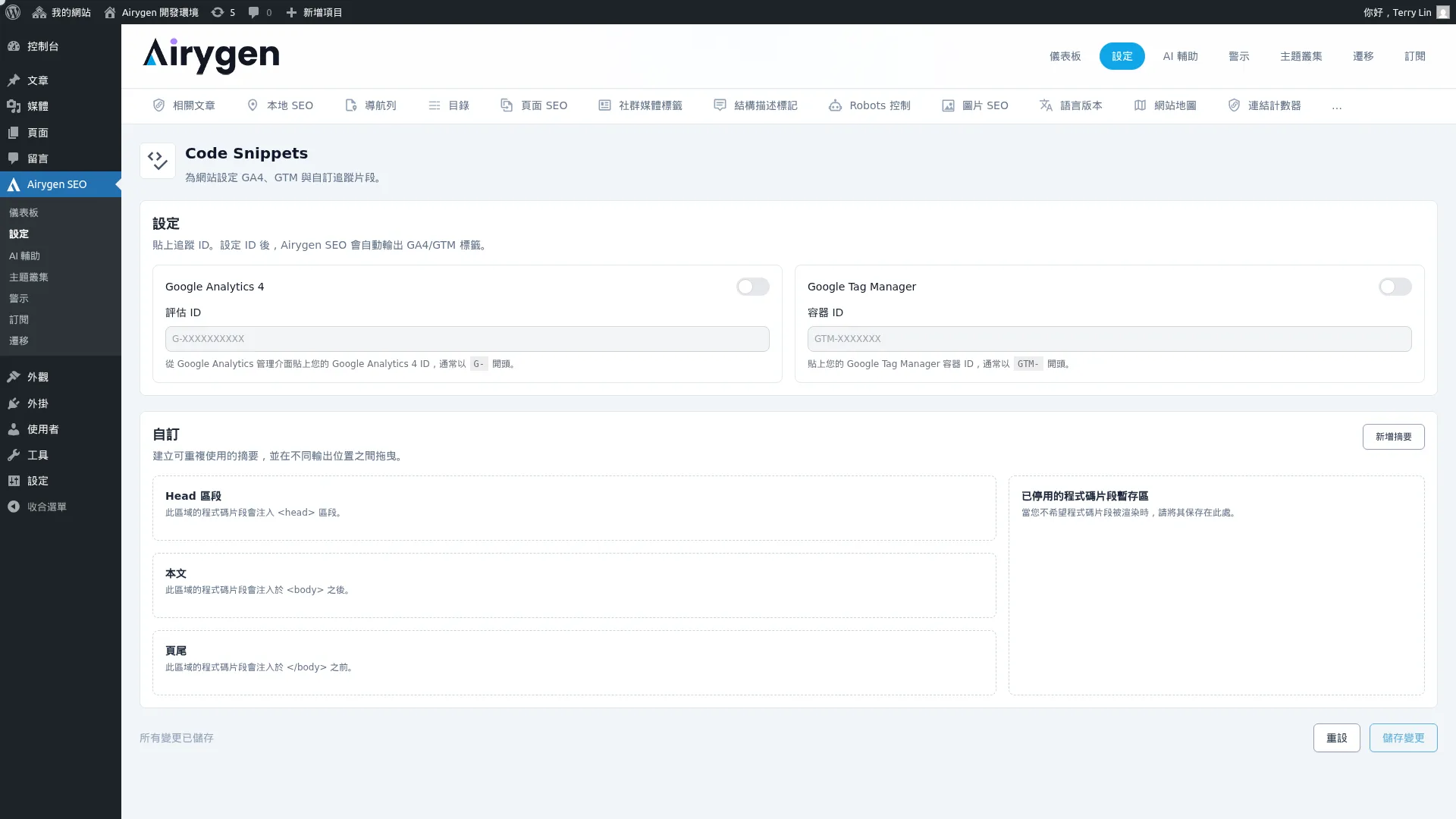
Task: Switch to the 警示 top tab
Action: [1238, 56]
